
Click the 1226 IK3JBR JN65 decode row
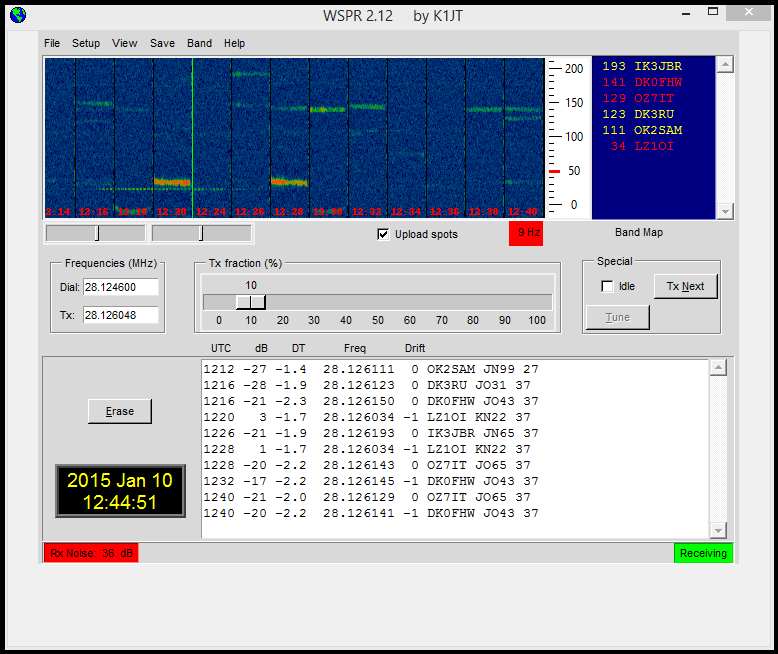371,433
